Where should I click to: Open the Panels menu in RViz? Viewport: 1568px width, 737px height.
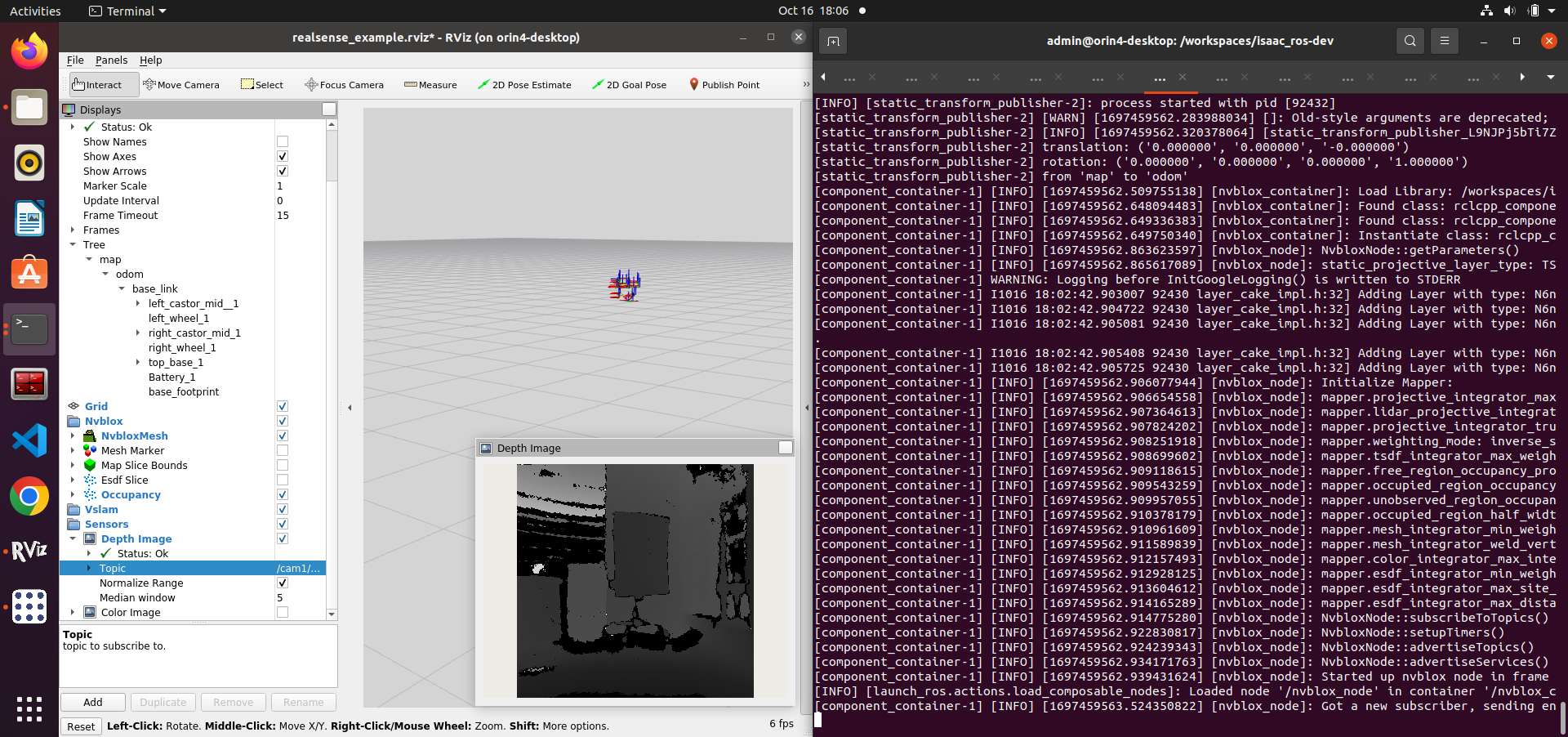[112, 60]
